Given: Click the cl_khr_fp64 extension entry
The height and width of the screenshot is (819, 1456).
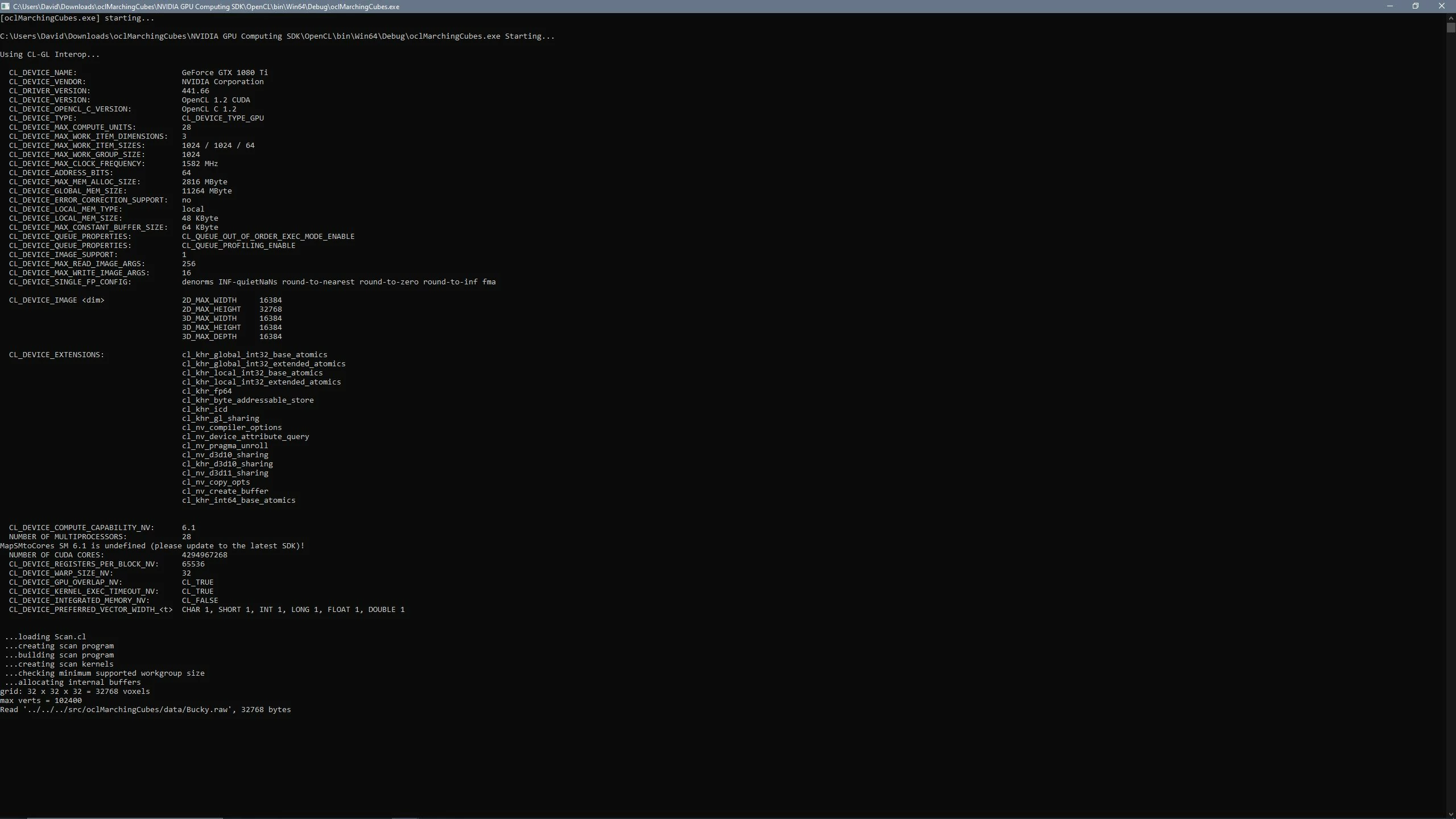Looking at the screenshot, I should point(206,391).
